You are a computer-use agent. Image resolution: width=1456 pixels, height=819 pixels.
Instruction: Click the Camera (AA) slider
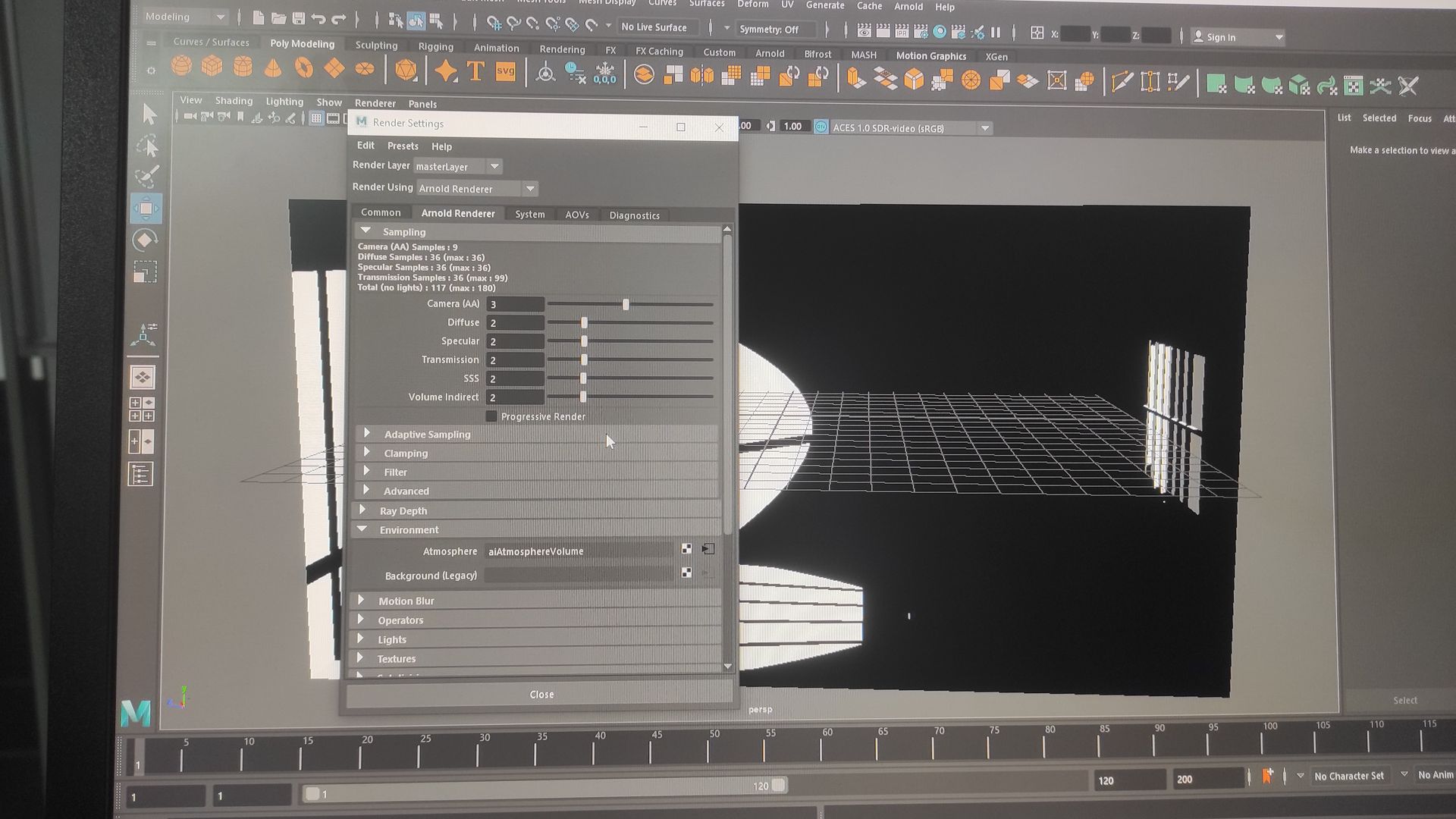click(x=626, y=304)
